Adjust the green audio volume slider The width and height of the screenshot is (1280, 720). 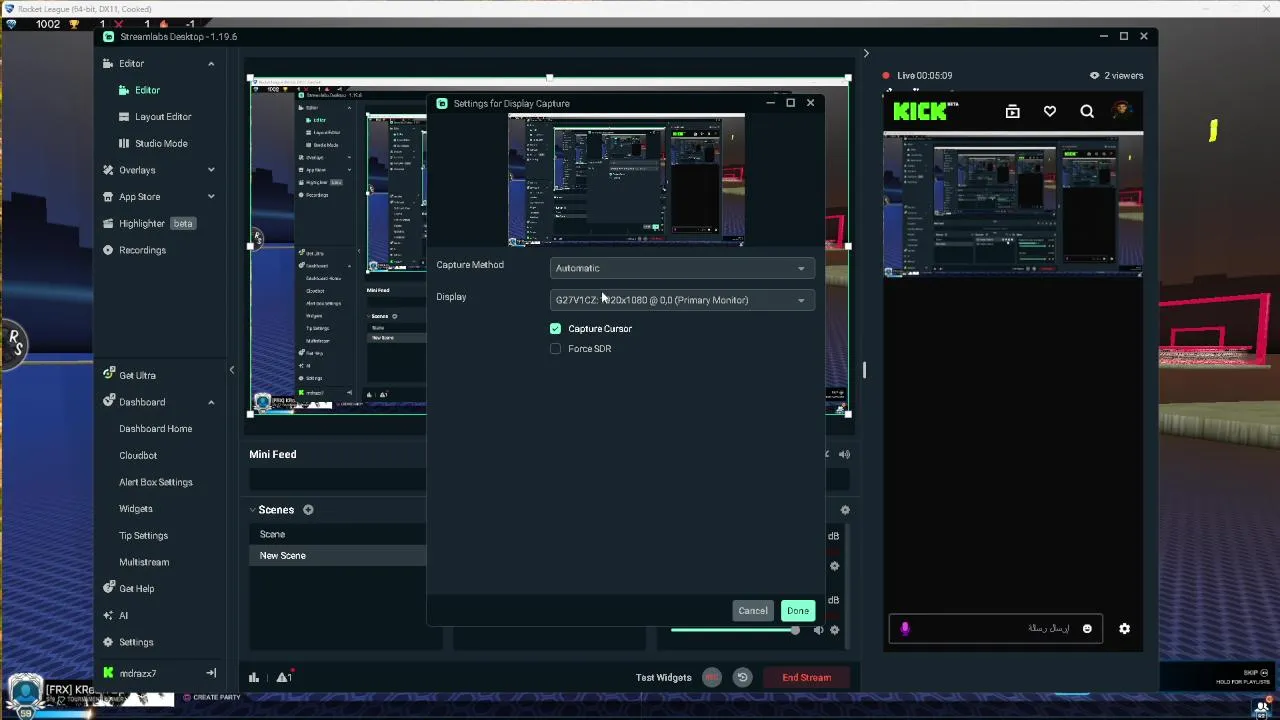735,630
